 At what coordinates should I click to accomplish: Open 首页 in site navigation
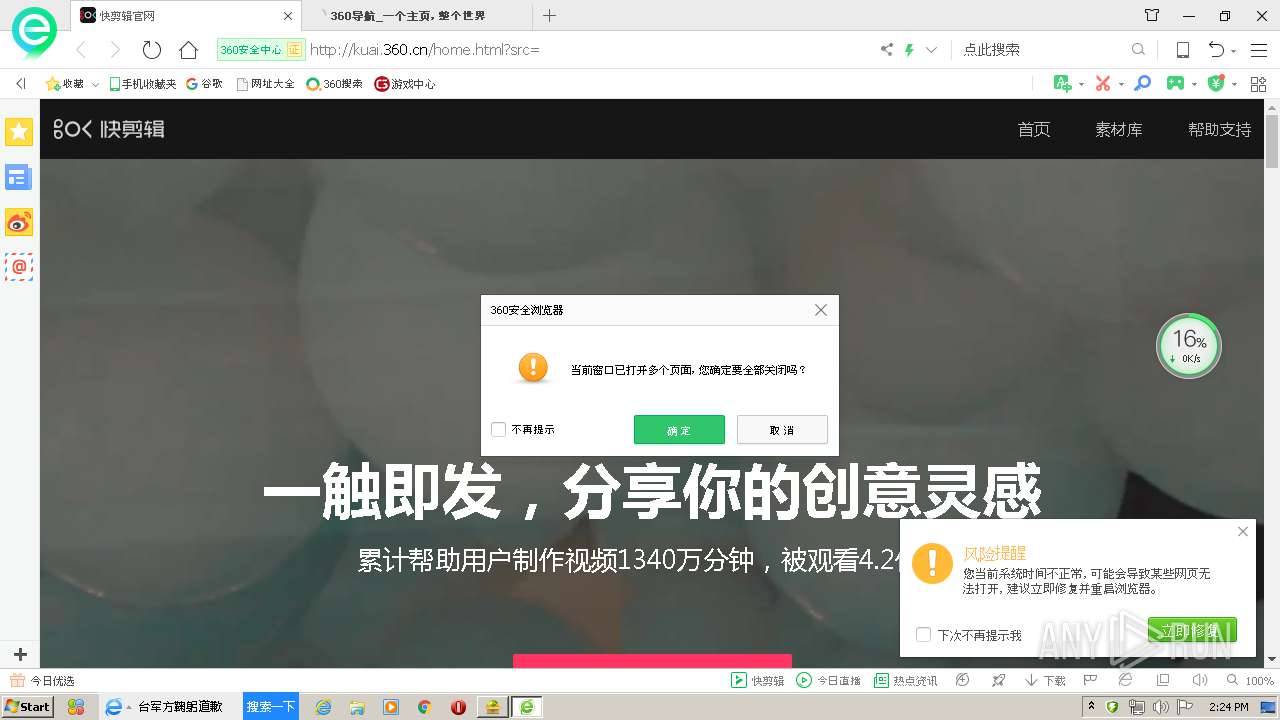coord(1034,129)
